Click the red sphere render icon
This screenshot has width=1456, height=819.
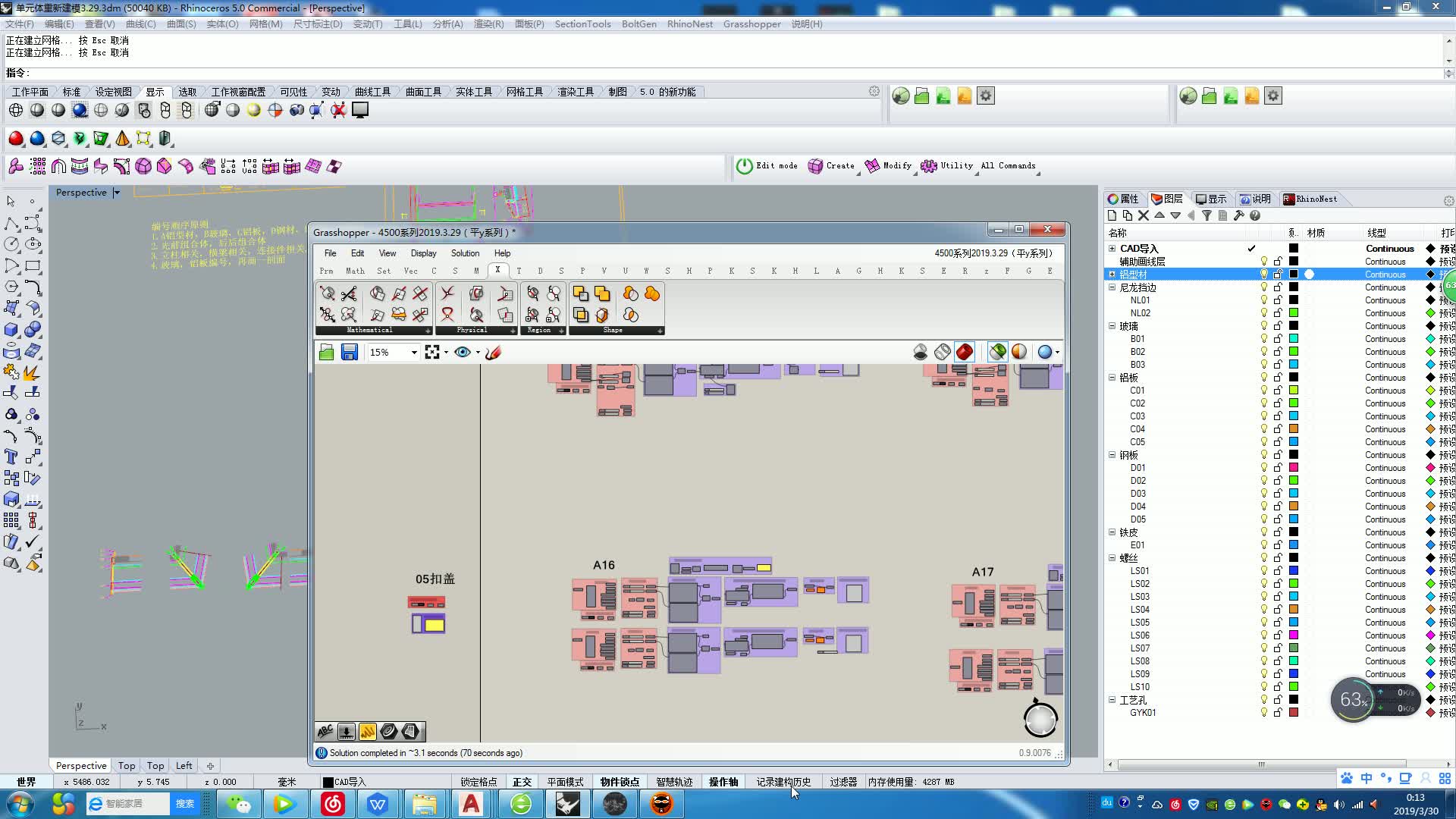coord(16,138)
